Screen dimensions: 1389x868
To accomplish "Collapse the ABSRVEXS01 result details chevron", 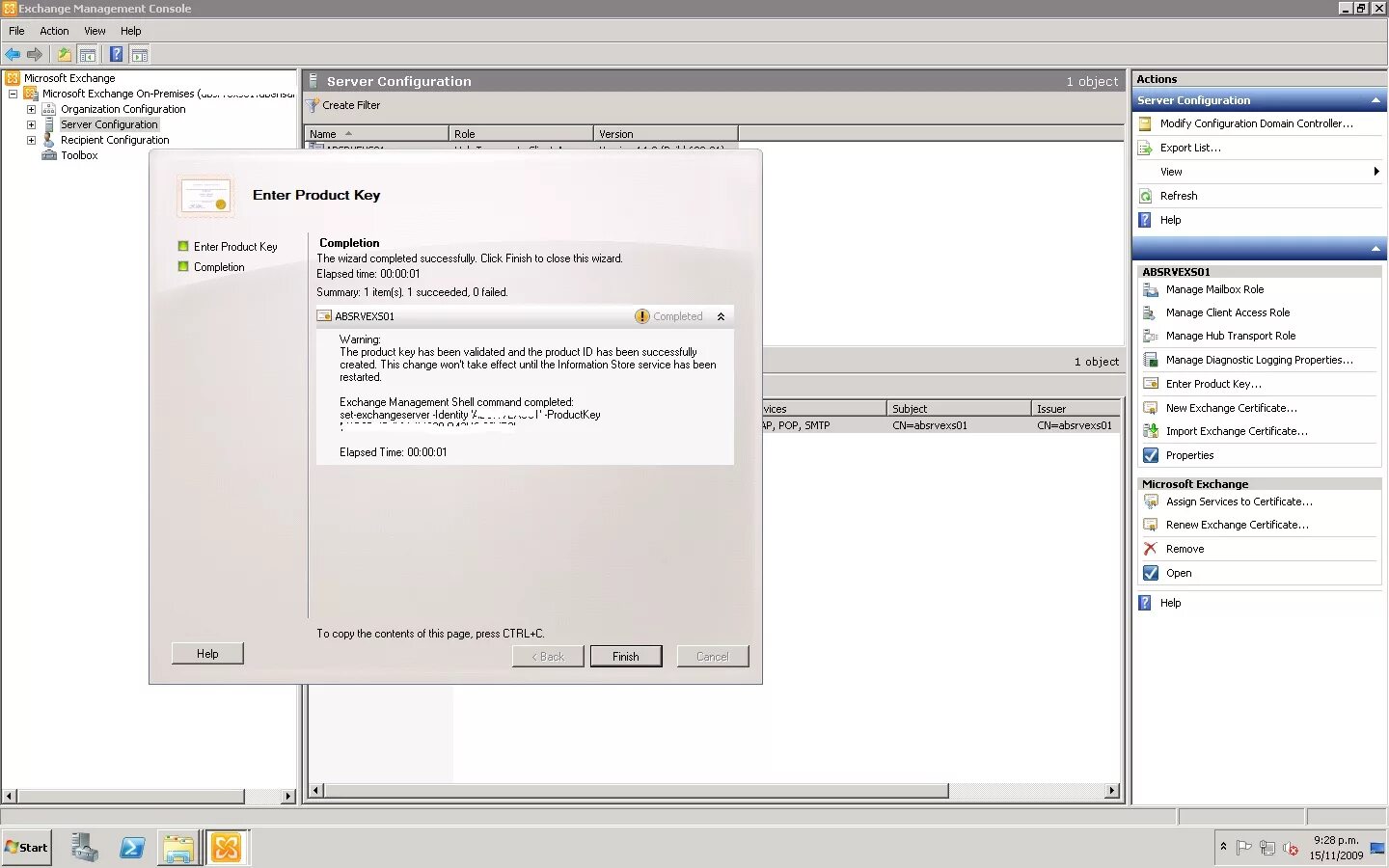I will click(721, 316).
